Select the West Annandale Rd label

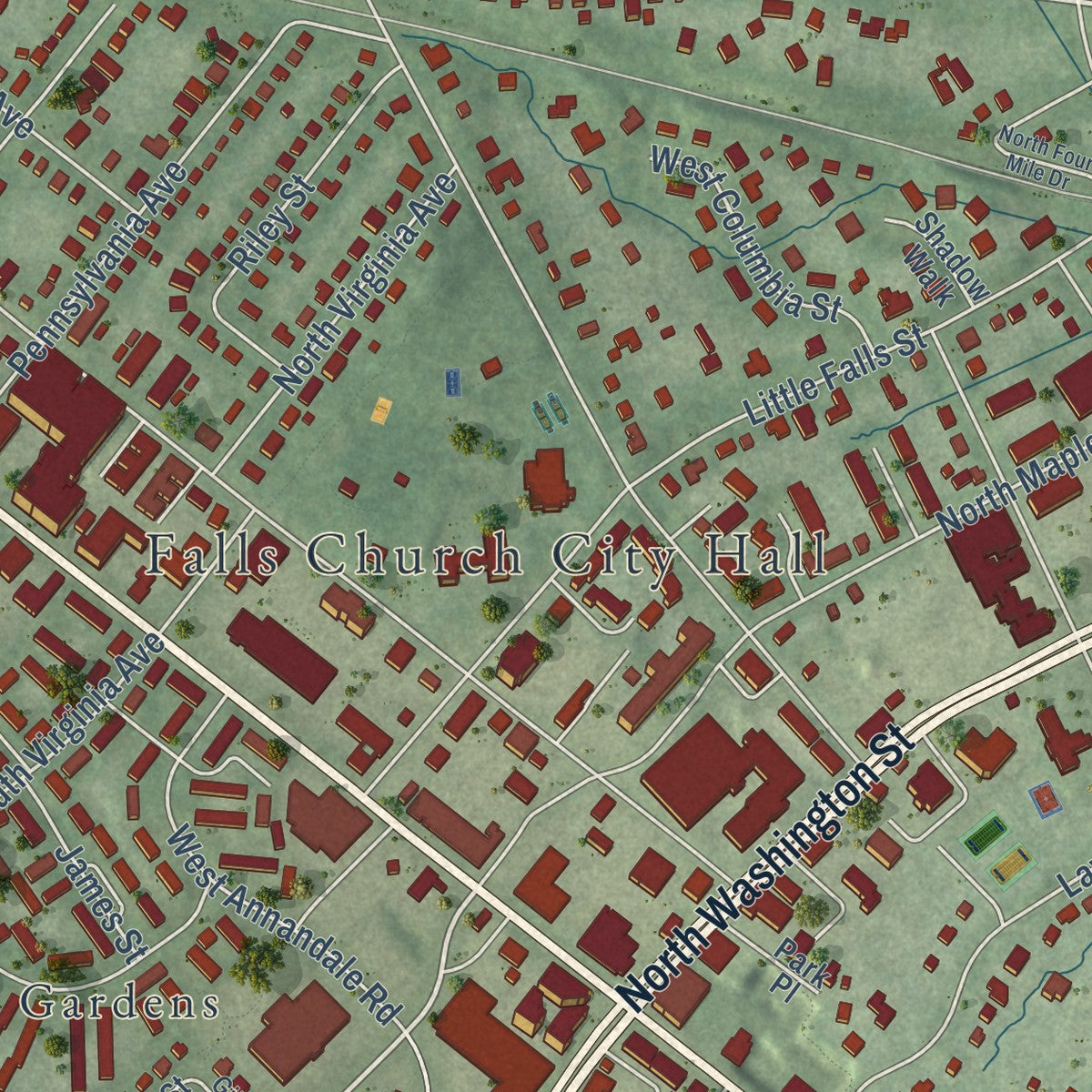[285, 924]
